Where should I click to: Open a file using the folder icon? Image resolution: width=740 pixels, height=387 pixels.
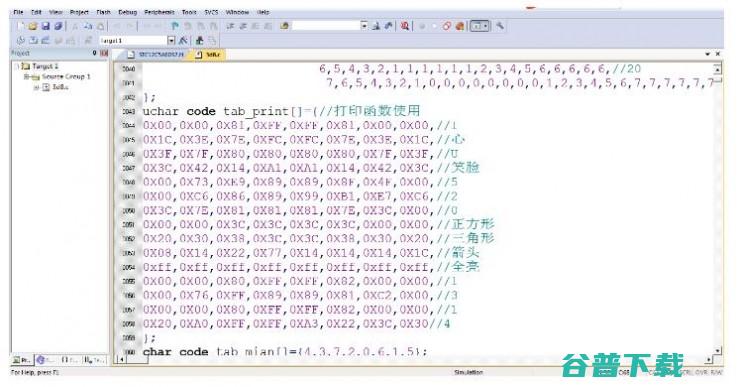click(x=33, y=26)
